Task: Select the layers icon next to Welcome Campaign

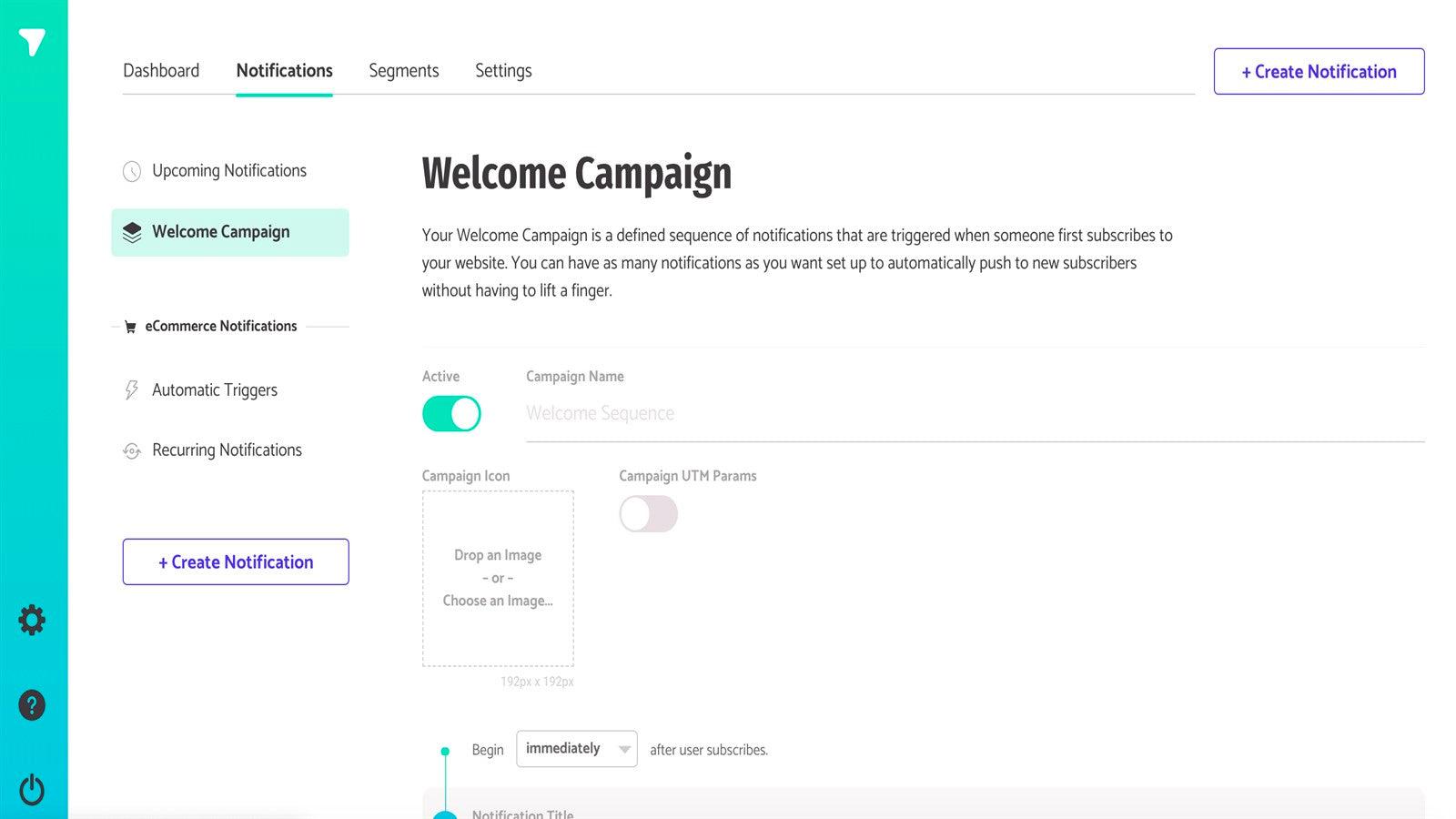Action: [x=133, y=231]
